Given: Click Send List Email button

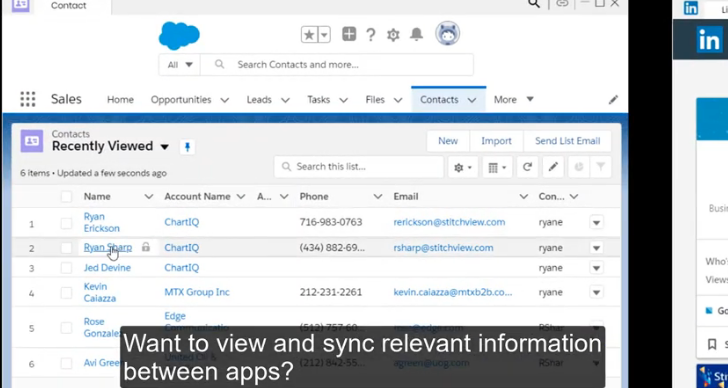Looking at the screenshot, I should click(x=567, y=141).
